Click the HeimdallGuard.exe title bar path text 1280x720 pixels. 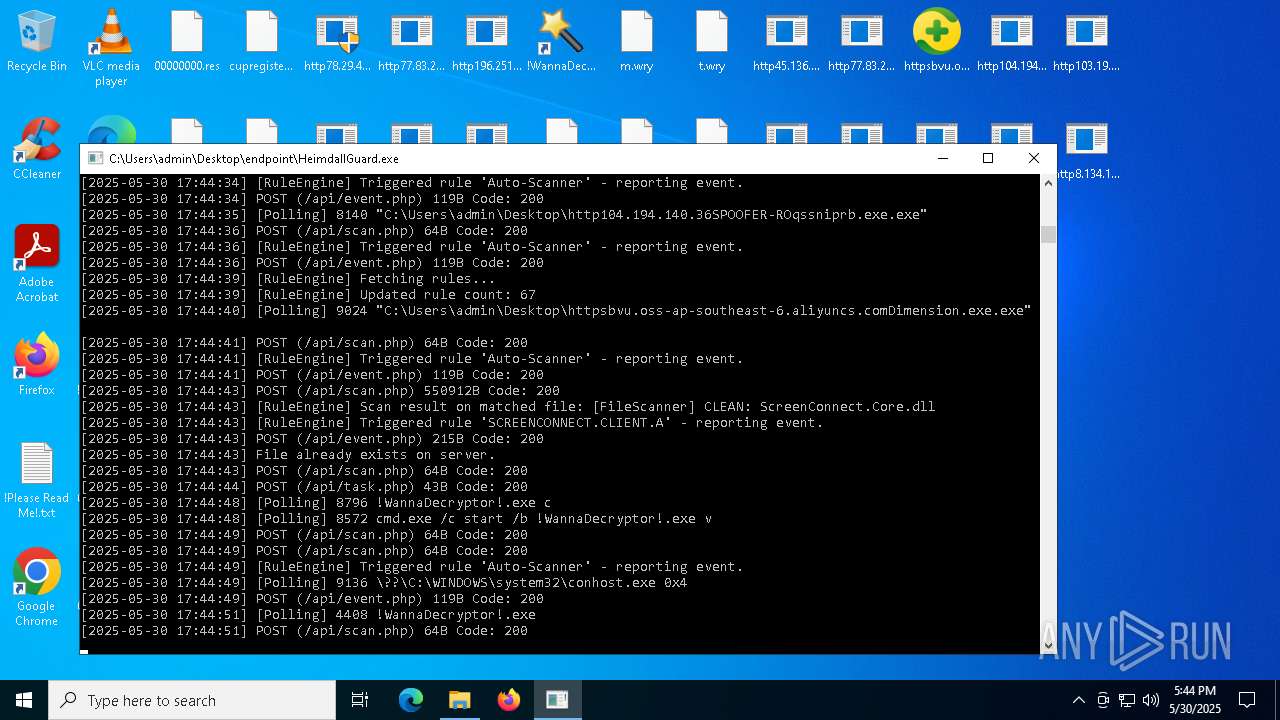pos(254,158)
